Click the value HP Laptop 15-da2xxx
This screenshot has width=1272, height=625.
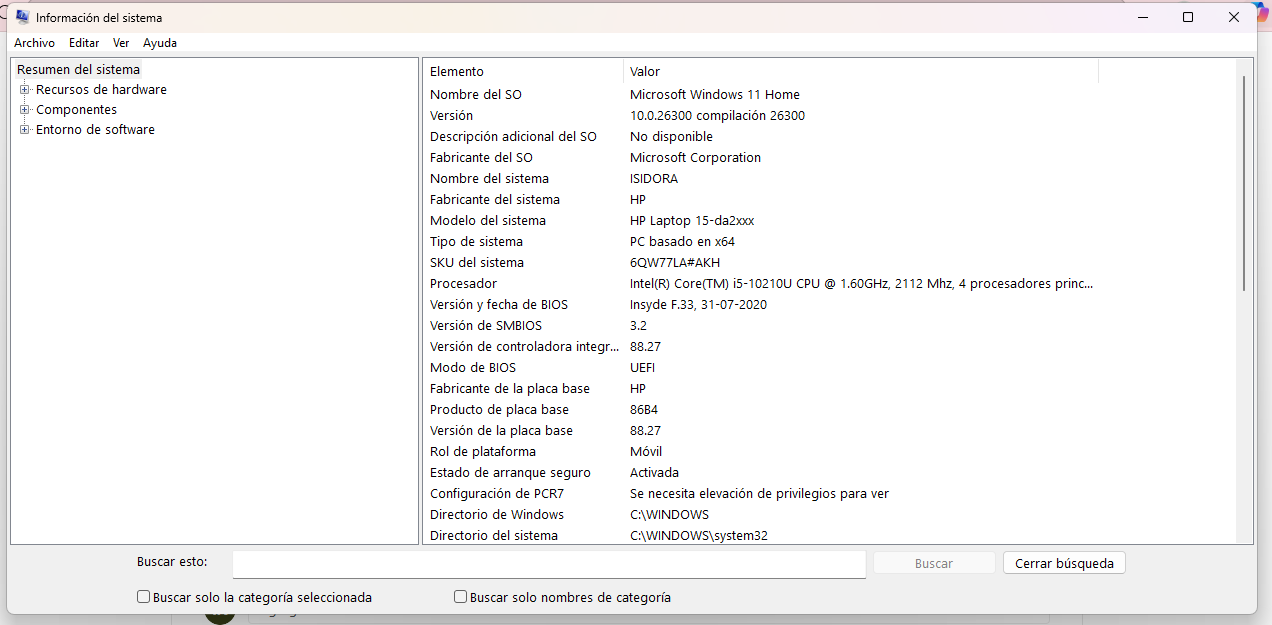pyautogui.click(x=692, y=221)
